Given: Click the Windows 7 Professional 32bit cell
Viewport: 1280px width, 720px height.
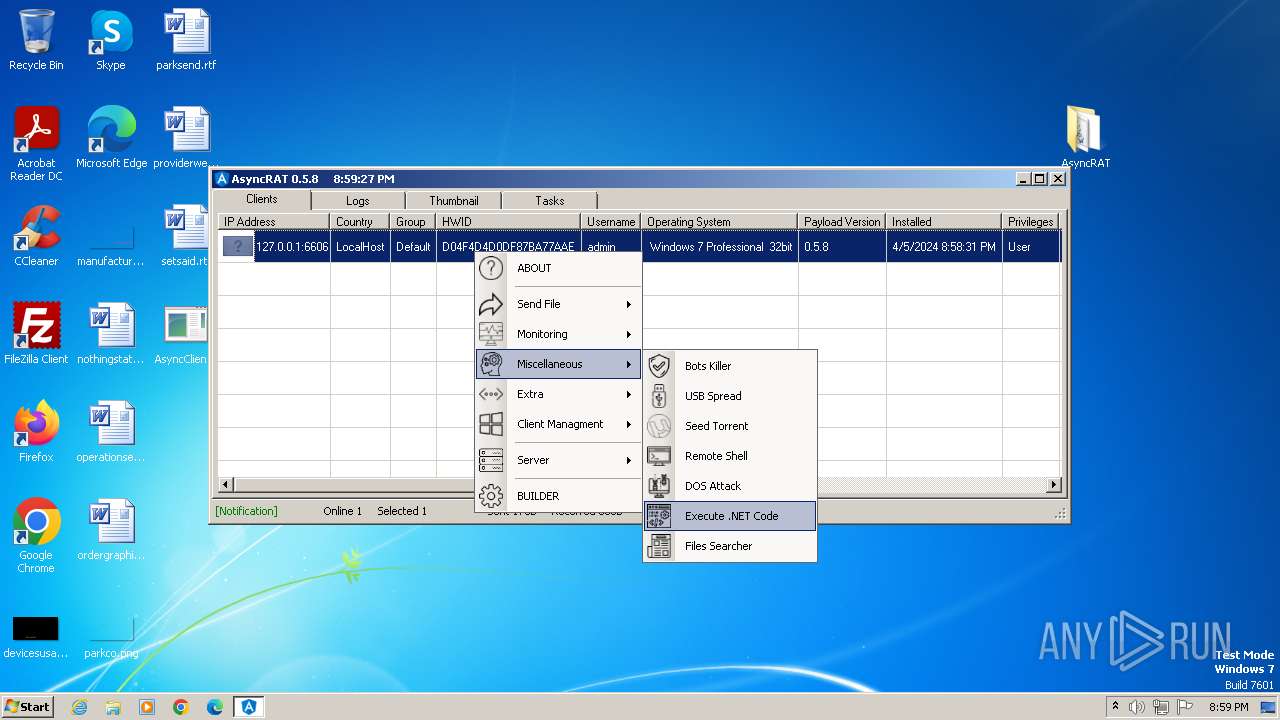Looking at the screenshot, I should coord(720,247).
